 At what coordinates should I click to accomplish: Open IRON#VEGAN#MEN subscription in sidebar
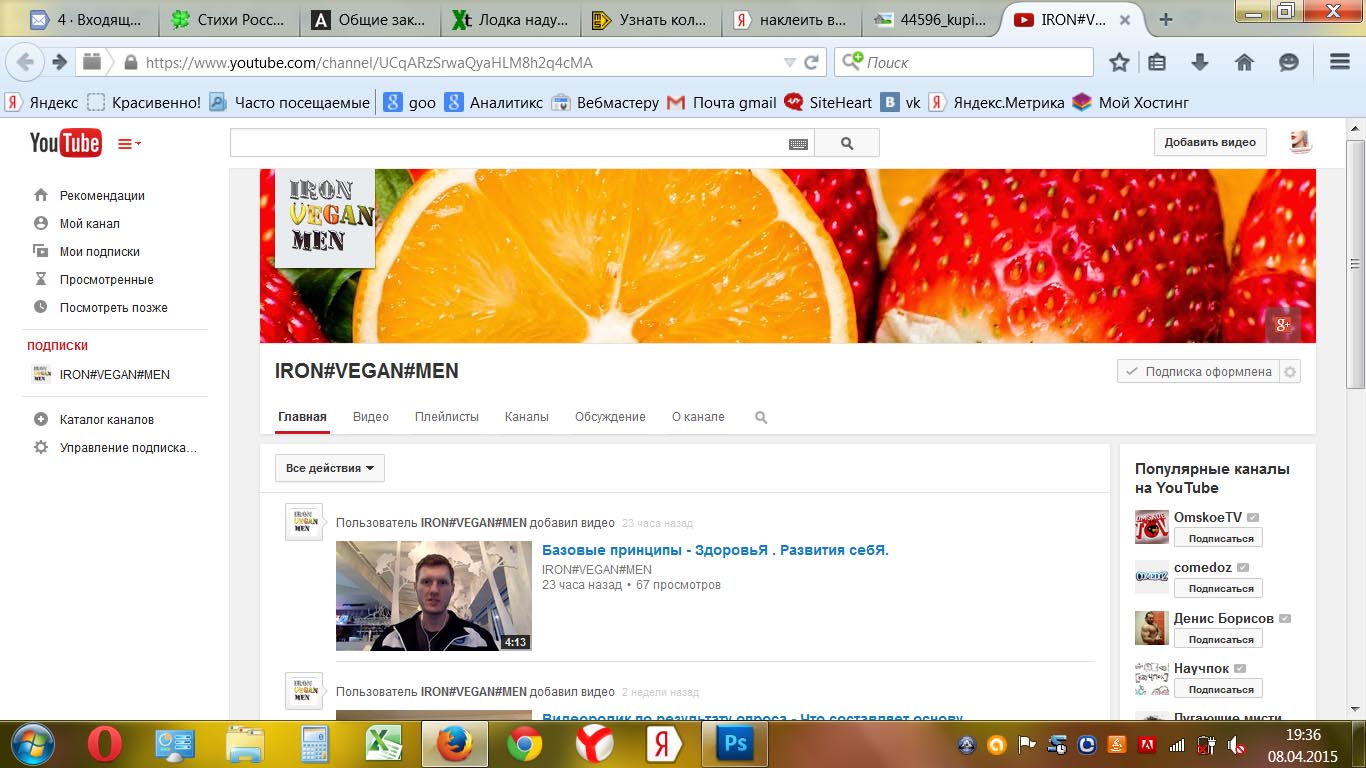click(x=115, y=375)
